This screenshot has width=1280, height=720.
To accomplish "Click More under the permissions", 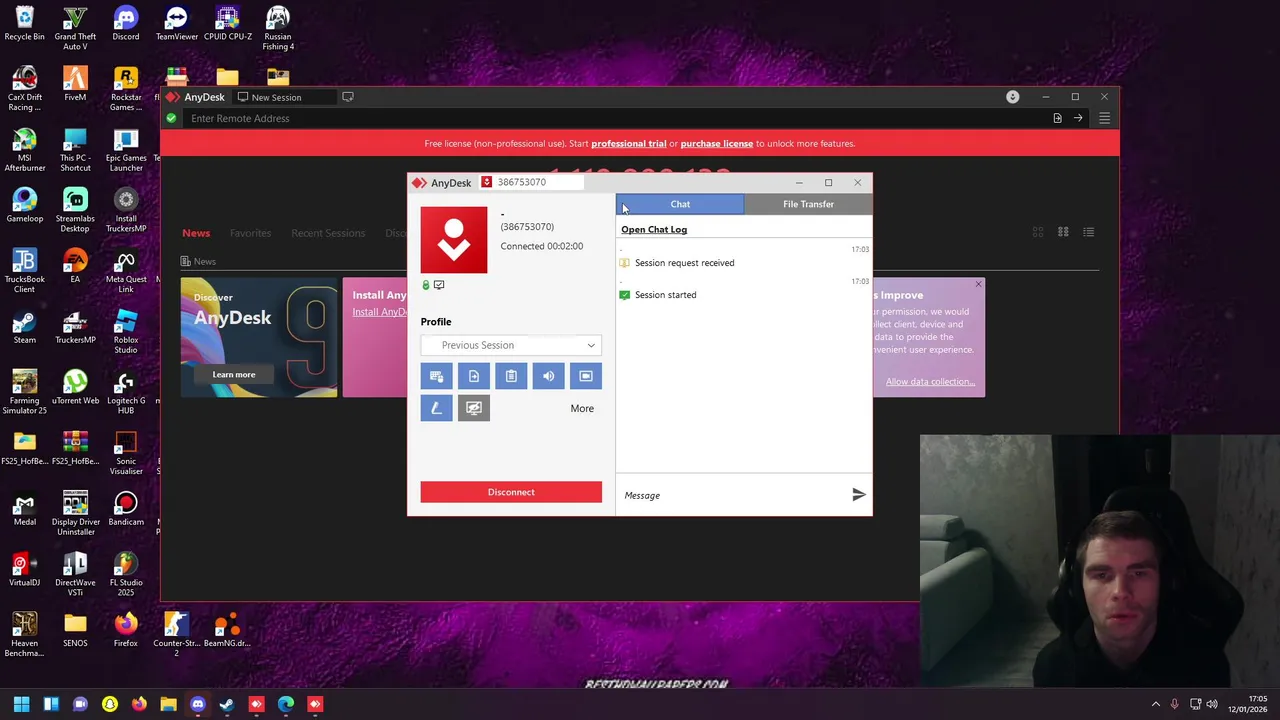I will 582,408.
